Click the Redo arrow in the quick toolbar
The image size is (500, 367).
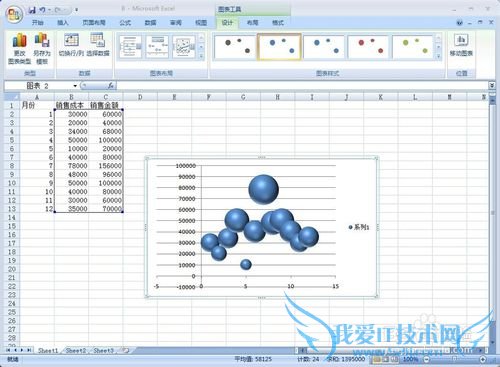click(x=58, y=10)
